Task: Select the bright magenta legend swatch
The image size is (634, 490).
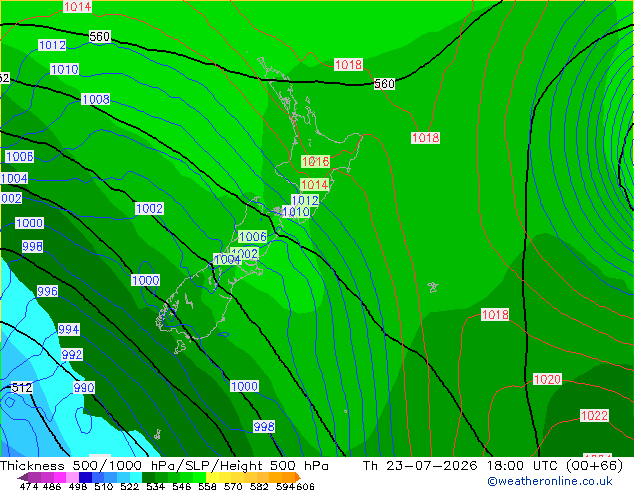Action: click(60, 477)
